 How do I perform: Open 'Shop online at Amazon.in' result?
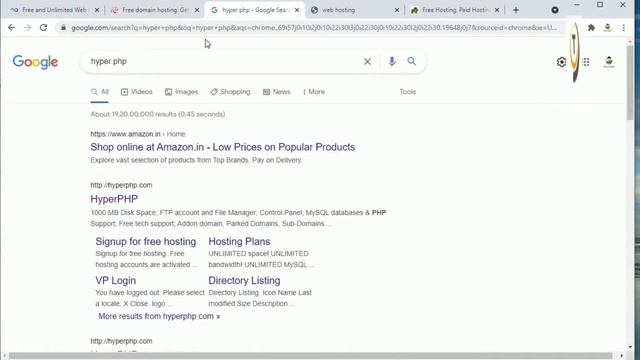click(x=222, y=147)
